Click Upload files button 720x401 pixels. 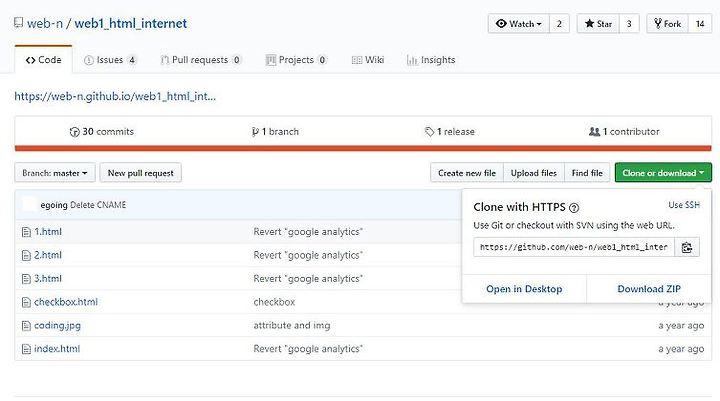point(534,173)
